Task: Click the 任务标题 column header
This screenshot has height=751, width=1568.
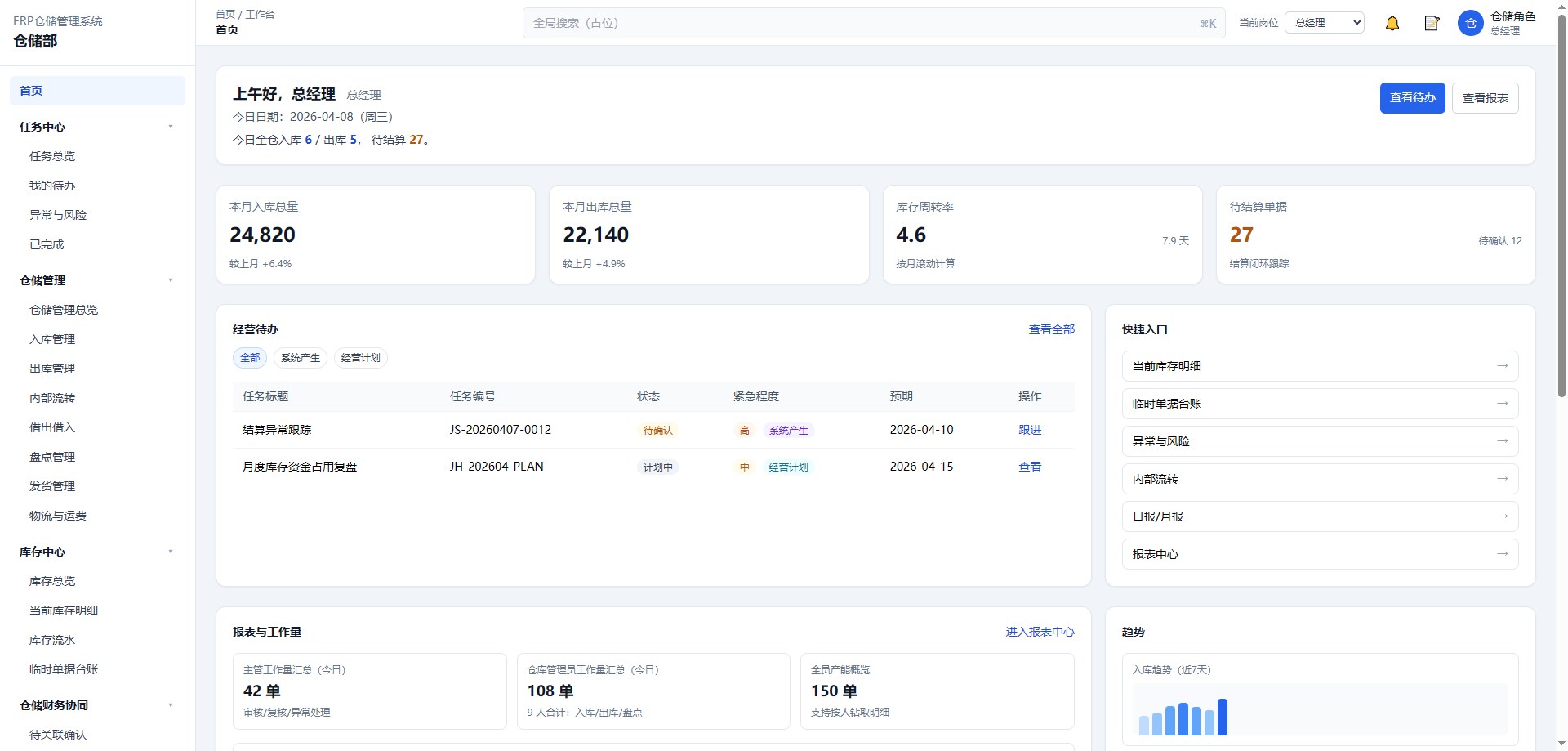Action: click(265, 396)
